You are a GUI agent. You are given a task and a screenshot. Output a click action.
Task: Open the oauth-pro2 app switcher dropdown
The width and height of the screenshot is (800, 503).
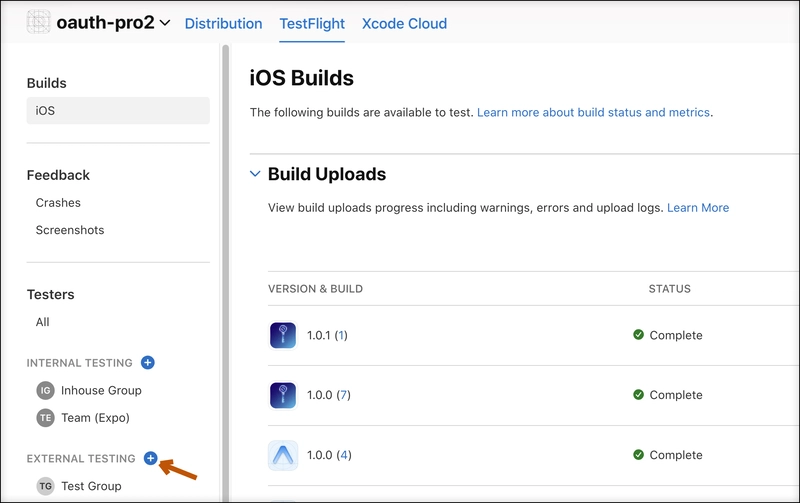(165, 23)
